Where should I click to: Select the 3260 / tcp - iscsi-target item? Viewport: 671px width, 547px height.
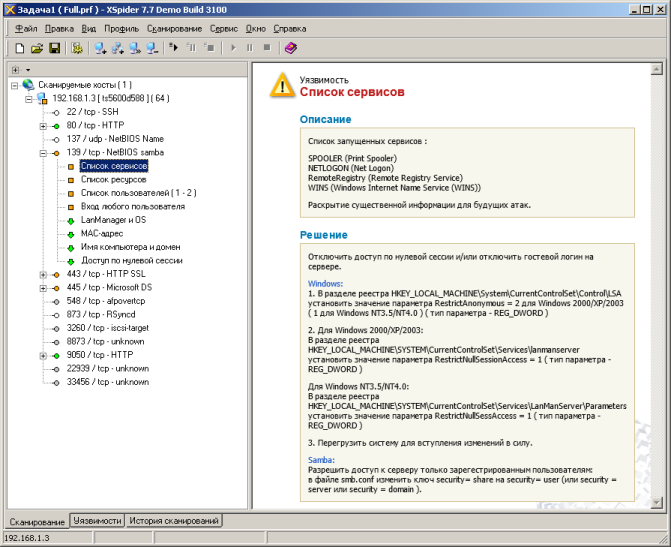tap(108, 328)
